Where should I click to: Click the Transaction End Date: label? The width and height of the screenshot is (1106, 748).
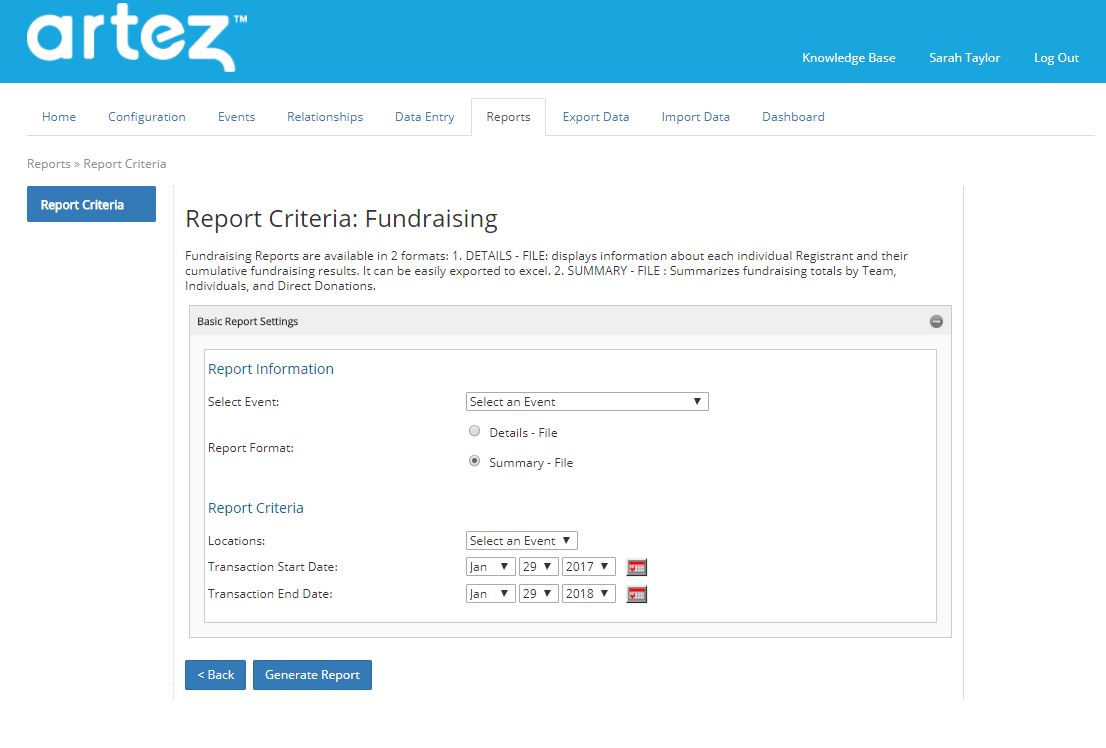pyautogui.click(x=270, y=593)
